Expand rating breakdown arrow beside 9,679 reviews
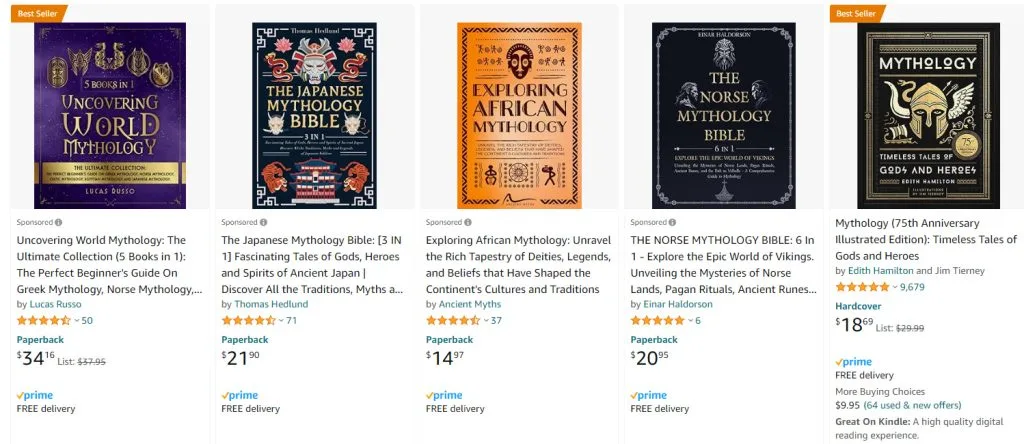1024x444 pixels. [895, 287]
